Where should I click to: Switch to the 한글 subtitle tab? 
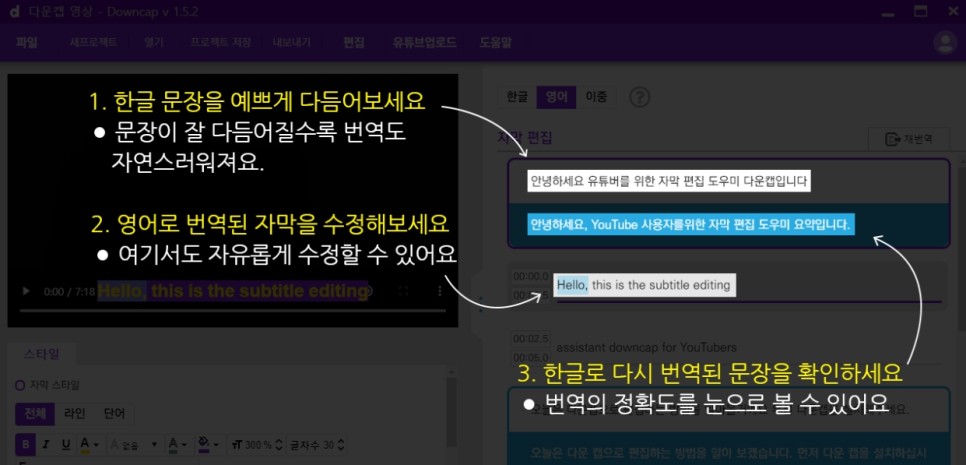pos(517,97)
